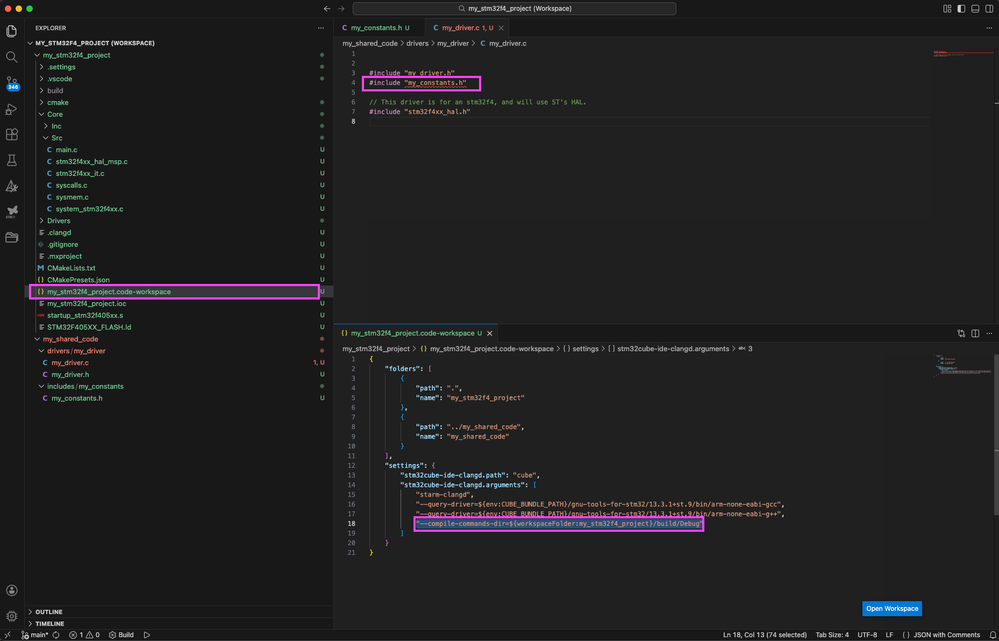Switch to the my_constants.h tab
The image size is (999, 641).
(x=375, y=27)
